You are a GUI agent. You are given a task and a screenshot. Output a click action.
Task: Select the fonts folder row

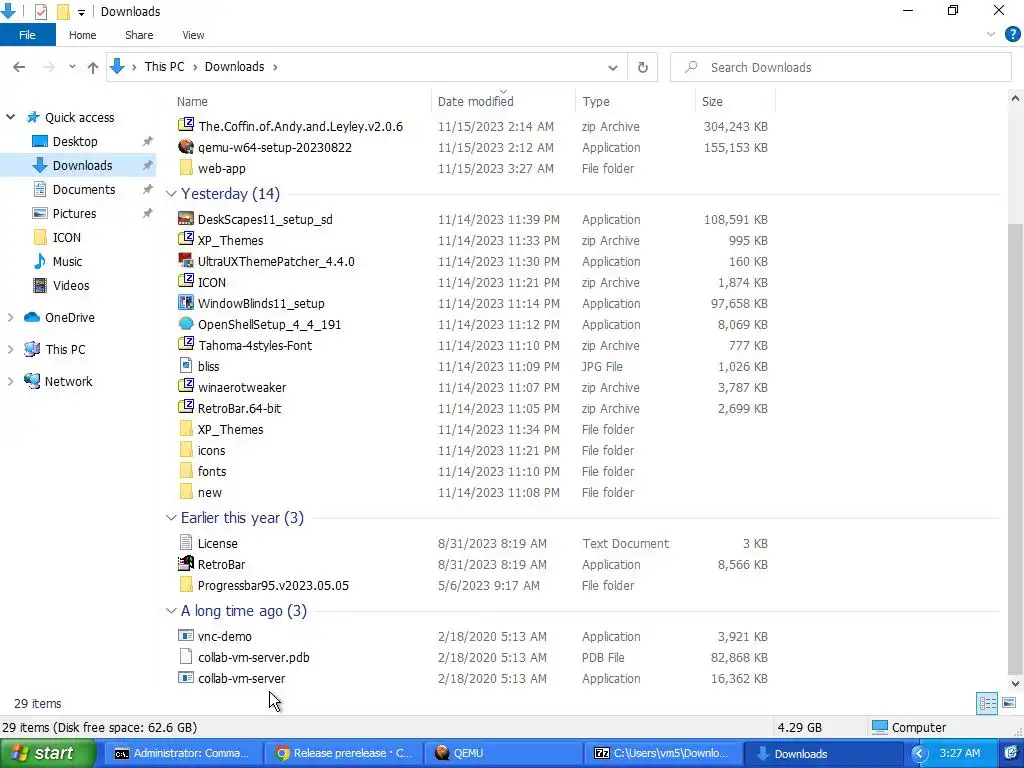point(473,471)
